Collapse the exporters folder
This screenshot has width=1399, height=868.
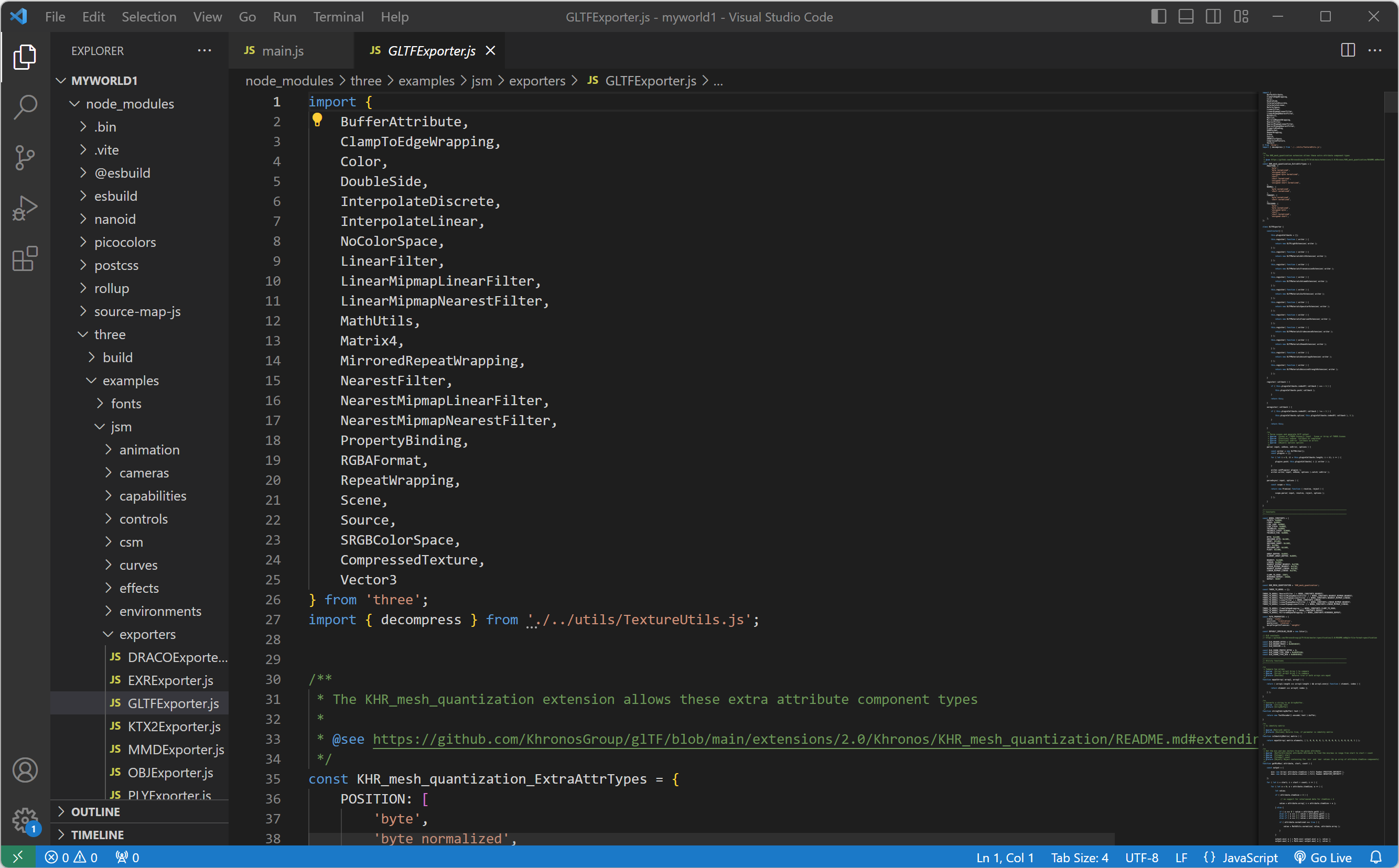point(147,634)
